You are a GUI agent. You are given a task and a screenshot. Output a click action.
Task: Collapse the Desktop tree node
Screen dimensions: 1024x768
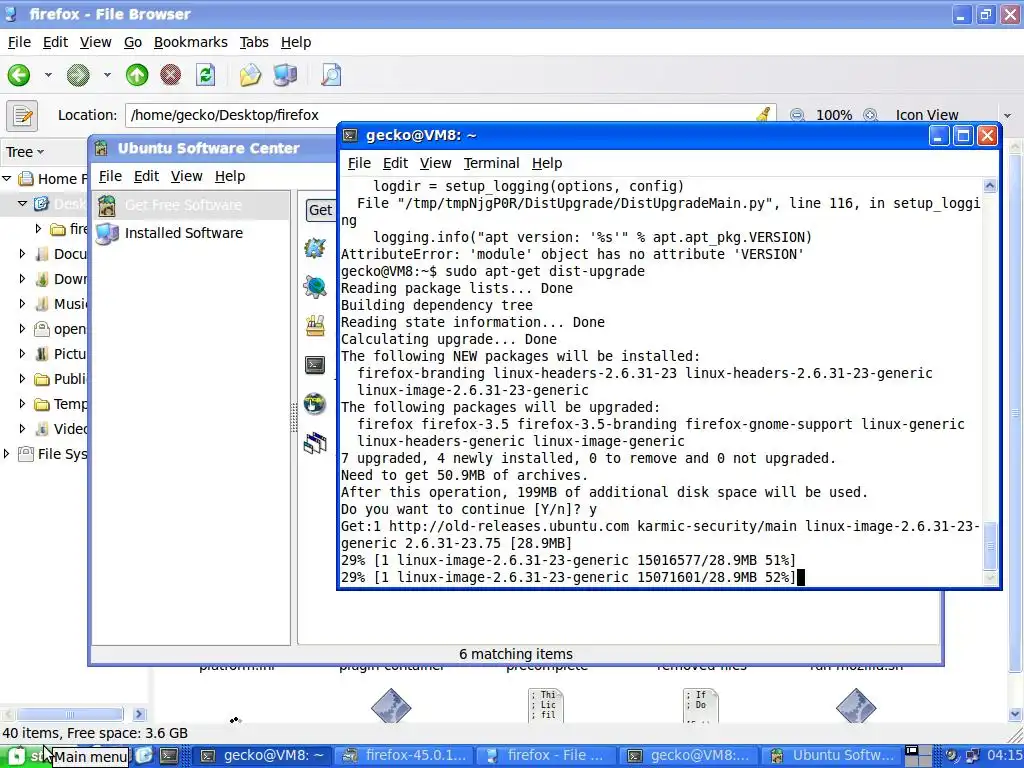click(22, 204)
